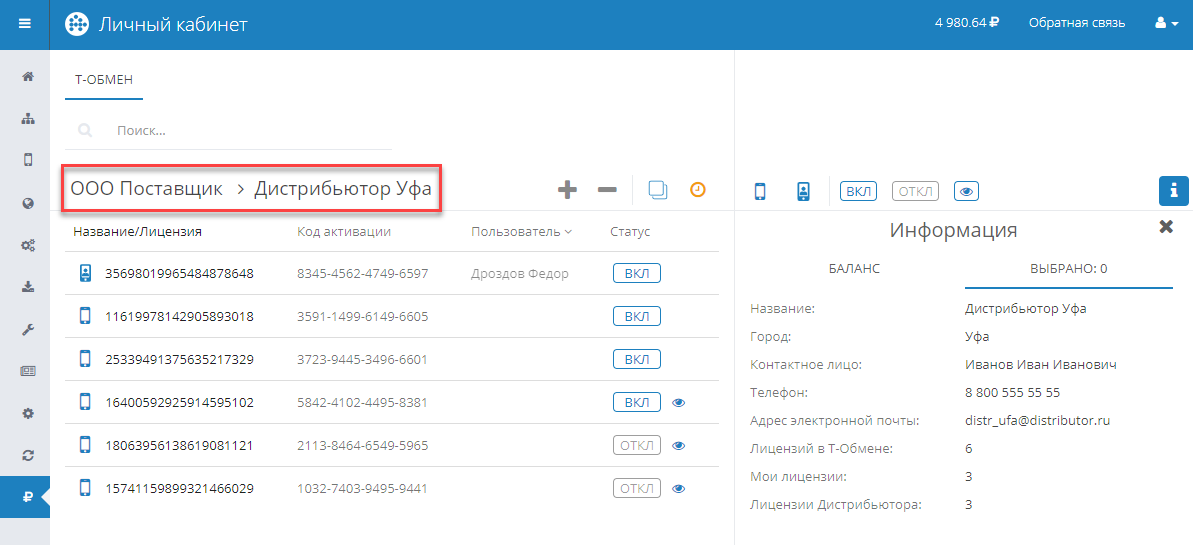Screen dimensions: 1193x545
Task: Click the copy squares icon in toolbar
Action: pyautogui.click(x=658, y=189)
